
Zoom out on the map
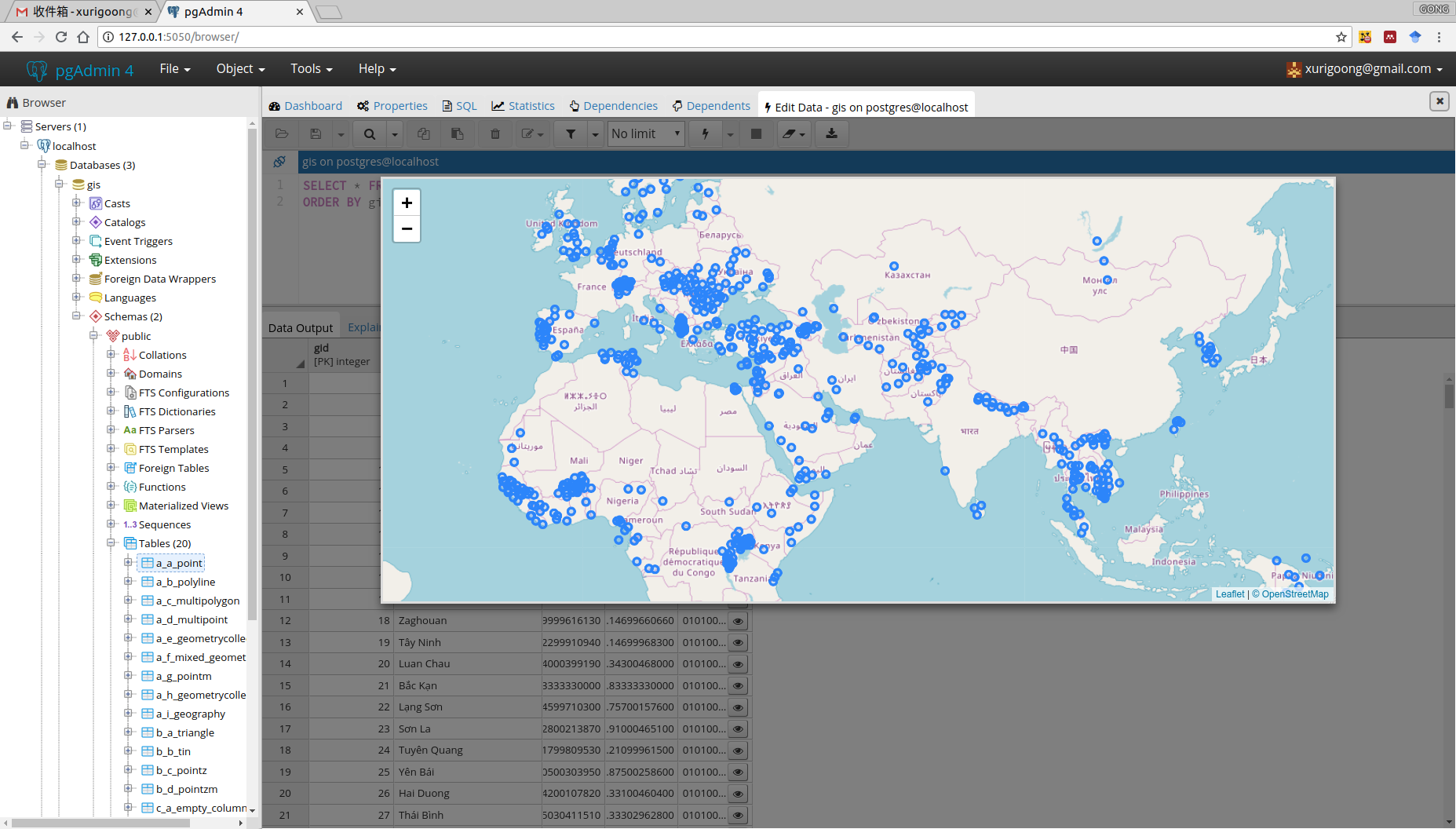tap(407, 229)
